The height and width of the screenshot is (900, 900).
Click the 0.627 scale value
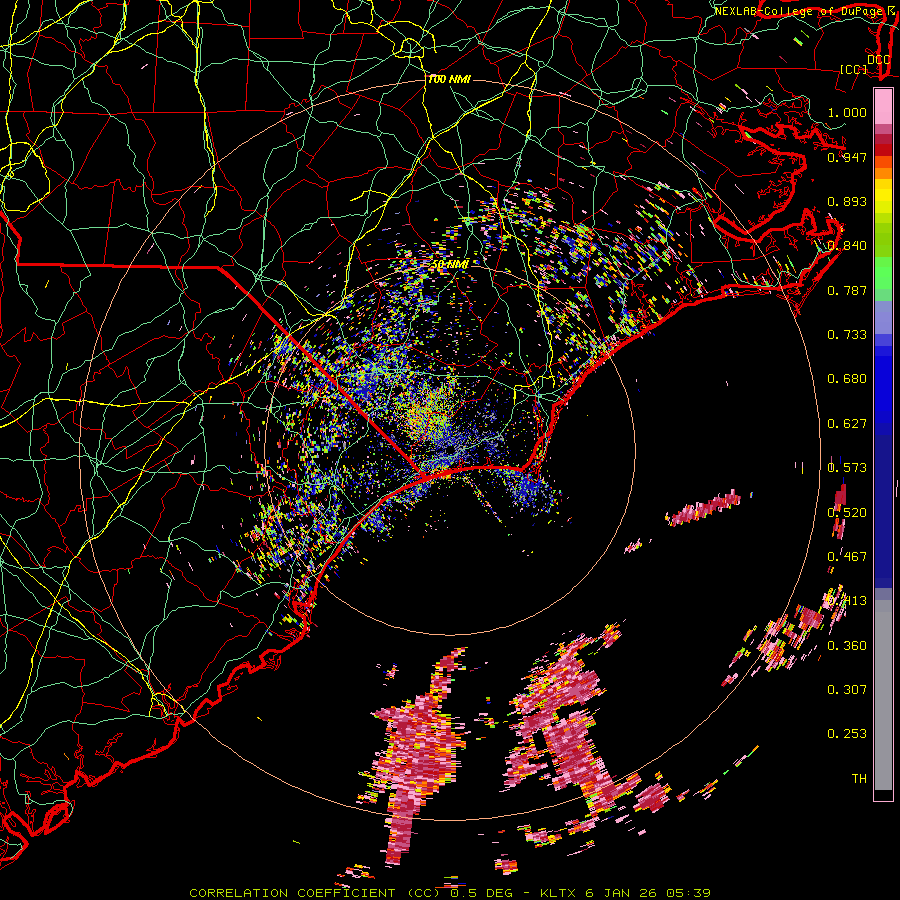pos(847,424)
